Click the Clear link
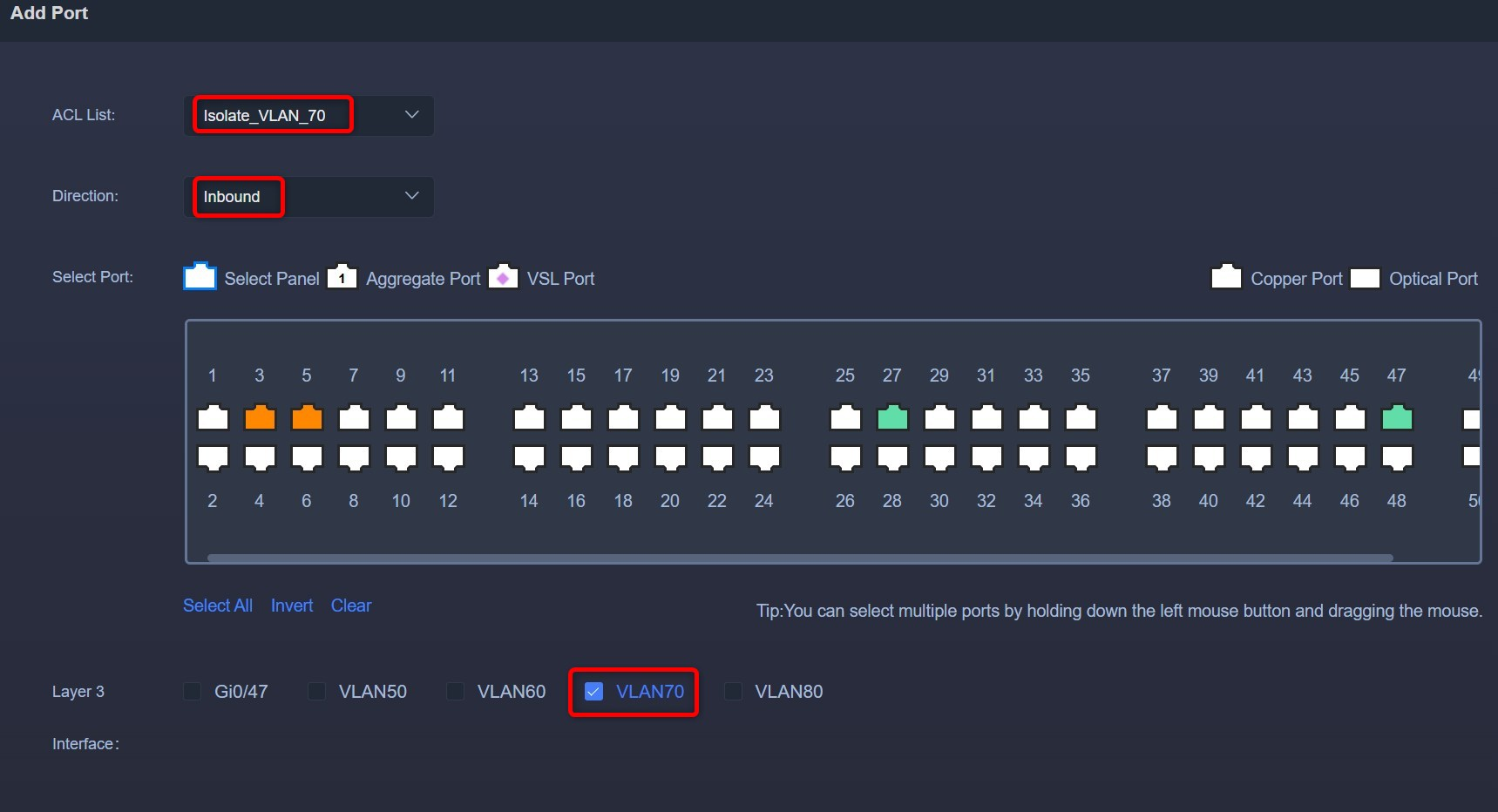 point(351,606)
